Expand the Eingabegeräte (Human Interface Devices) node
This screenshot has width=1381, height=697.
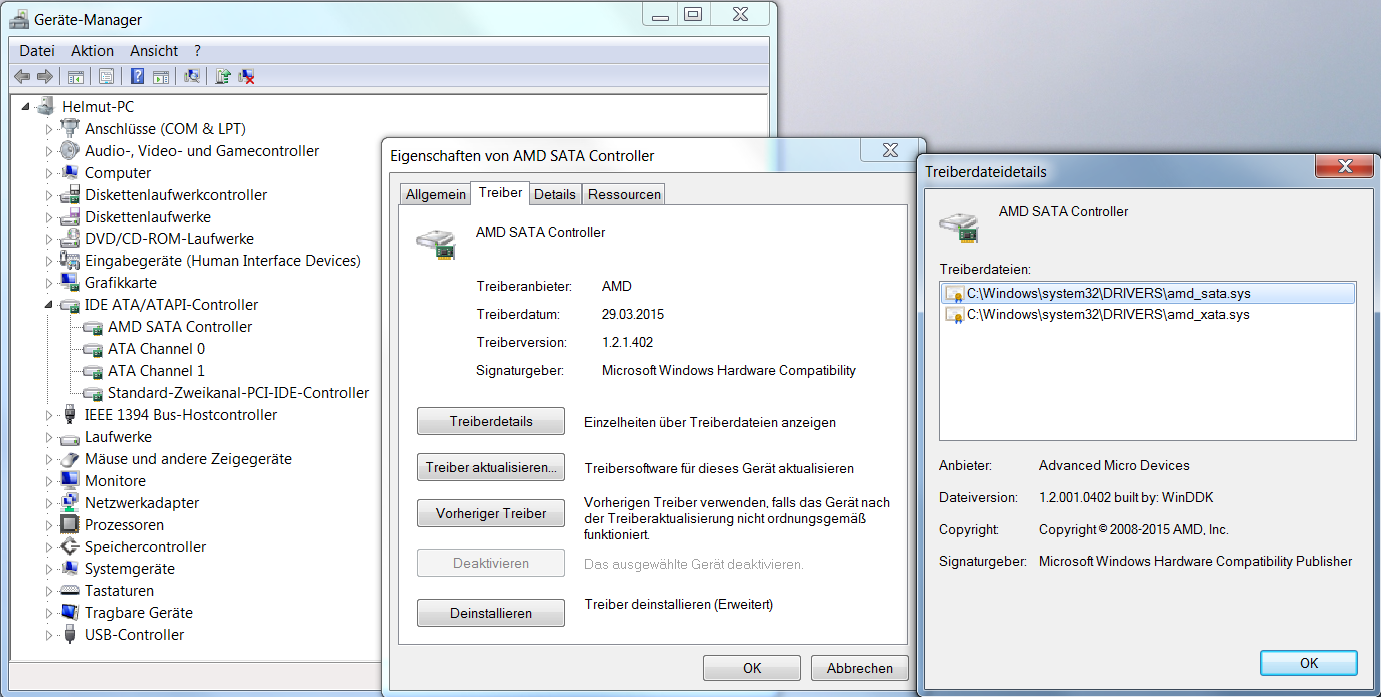[48, 260]
